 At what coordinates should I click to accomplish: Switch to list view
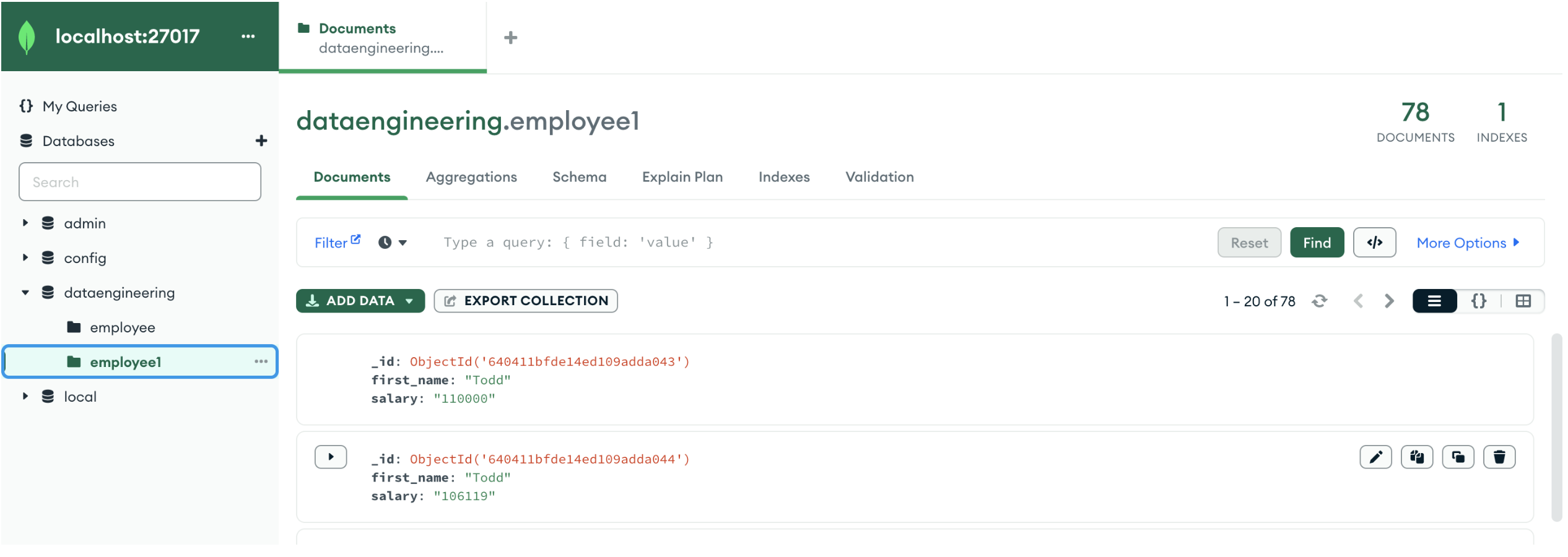coord(1434,301)
